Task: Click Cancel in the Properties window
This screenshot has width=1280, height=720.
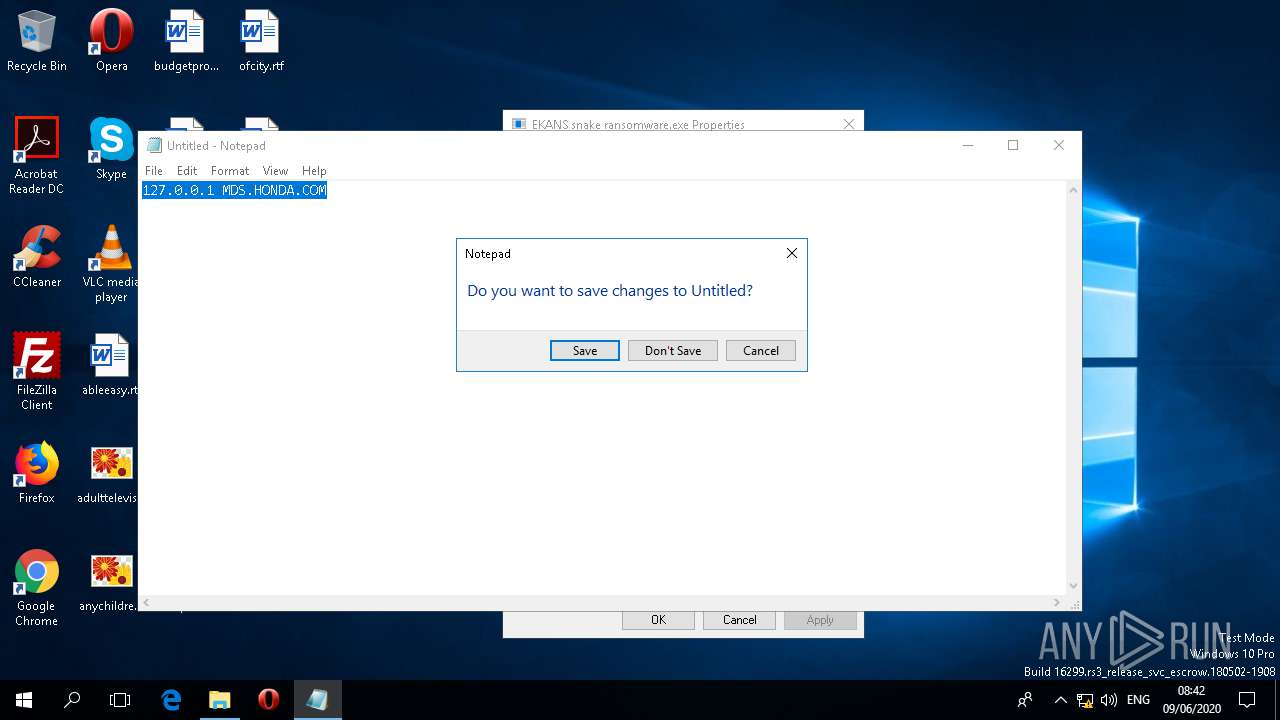Action: click(x=740, y=620)
